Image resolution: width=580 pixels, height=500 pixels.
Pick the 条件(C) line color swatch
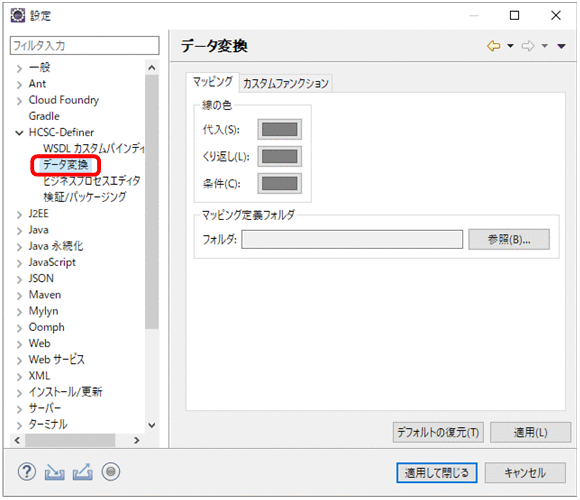pyautogui.click(x=280, y=183)
